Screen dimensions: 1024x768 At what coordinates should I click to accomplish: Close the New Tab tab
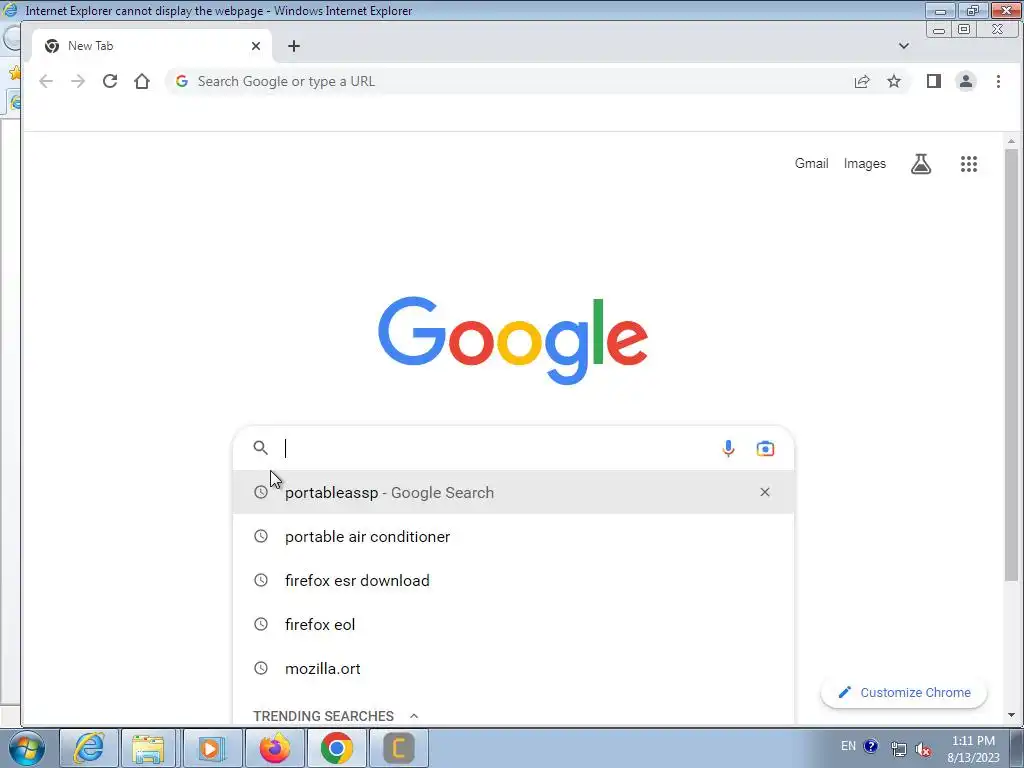pos(256,46)
